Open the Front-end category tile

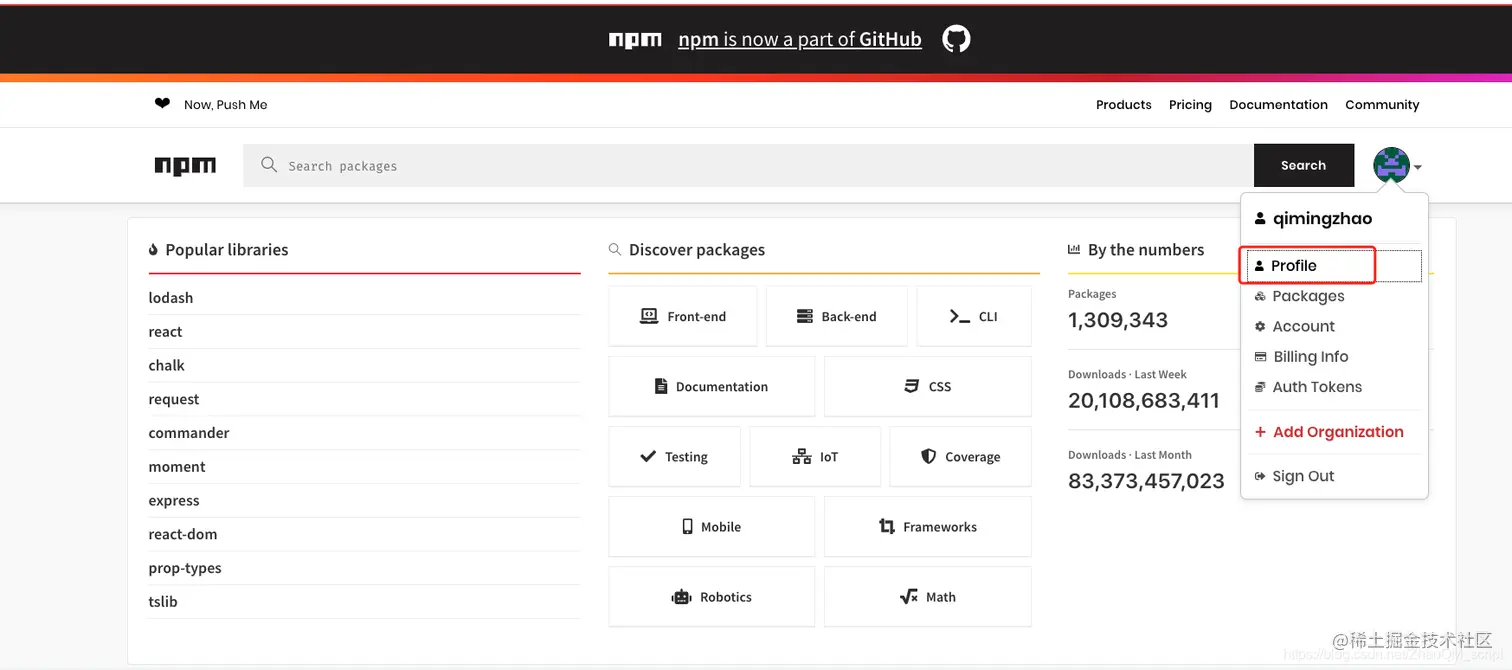tap(682, 316)
